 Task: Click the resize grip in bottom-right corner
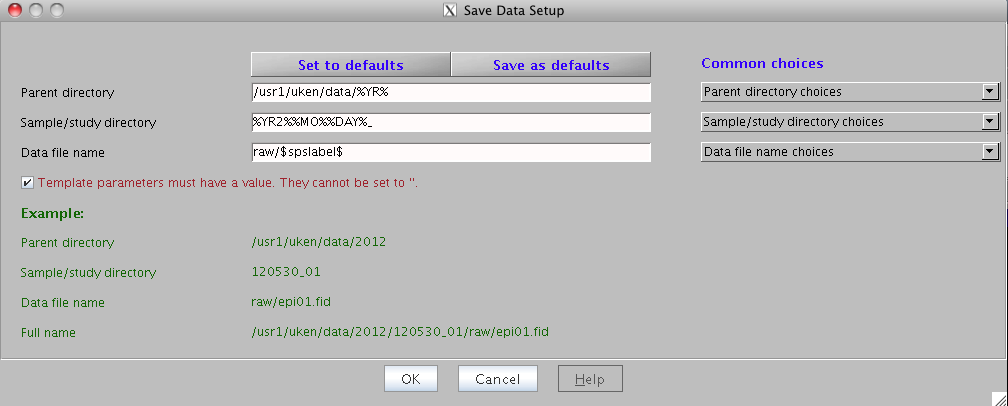(x=999, y=398)
